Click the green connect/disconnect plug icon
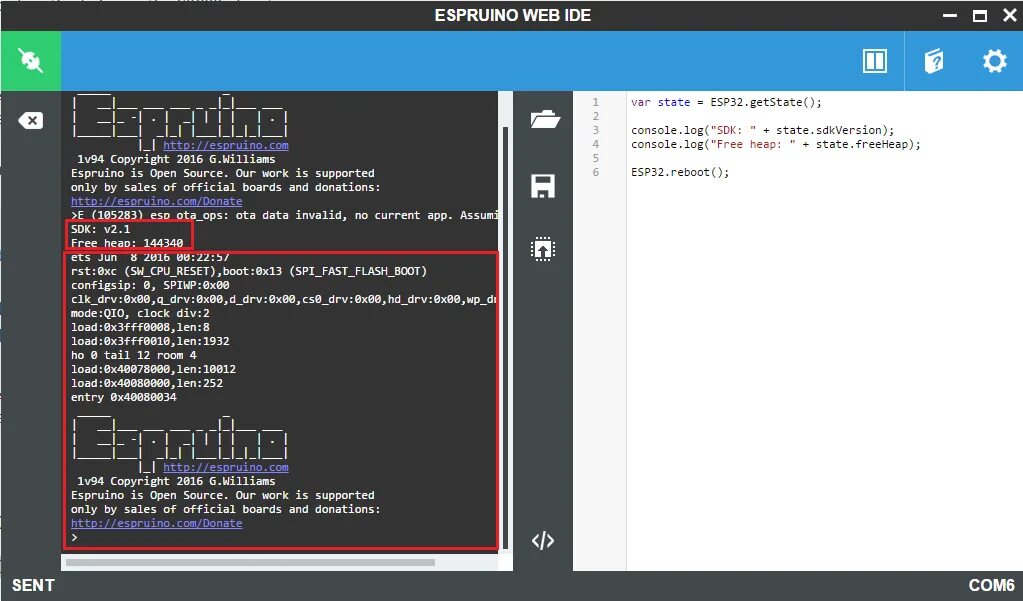The width and height of the screenshot is (1023, 601). point(31,61)
